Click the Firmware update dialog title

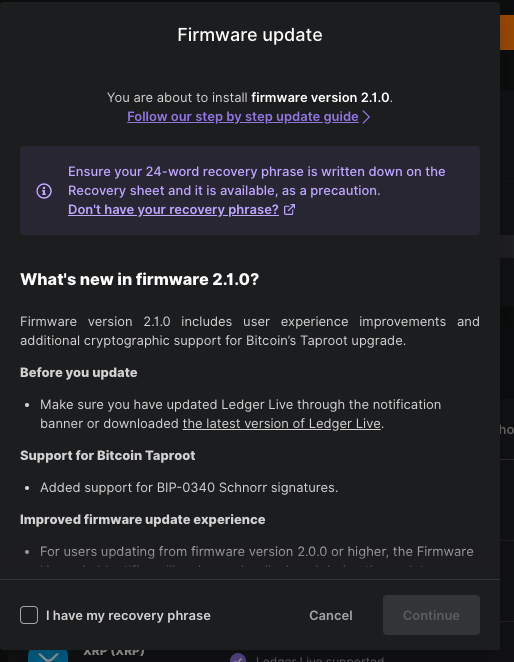pyautogui.click(x=250, y=35)
